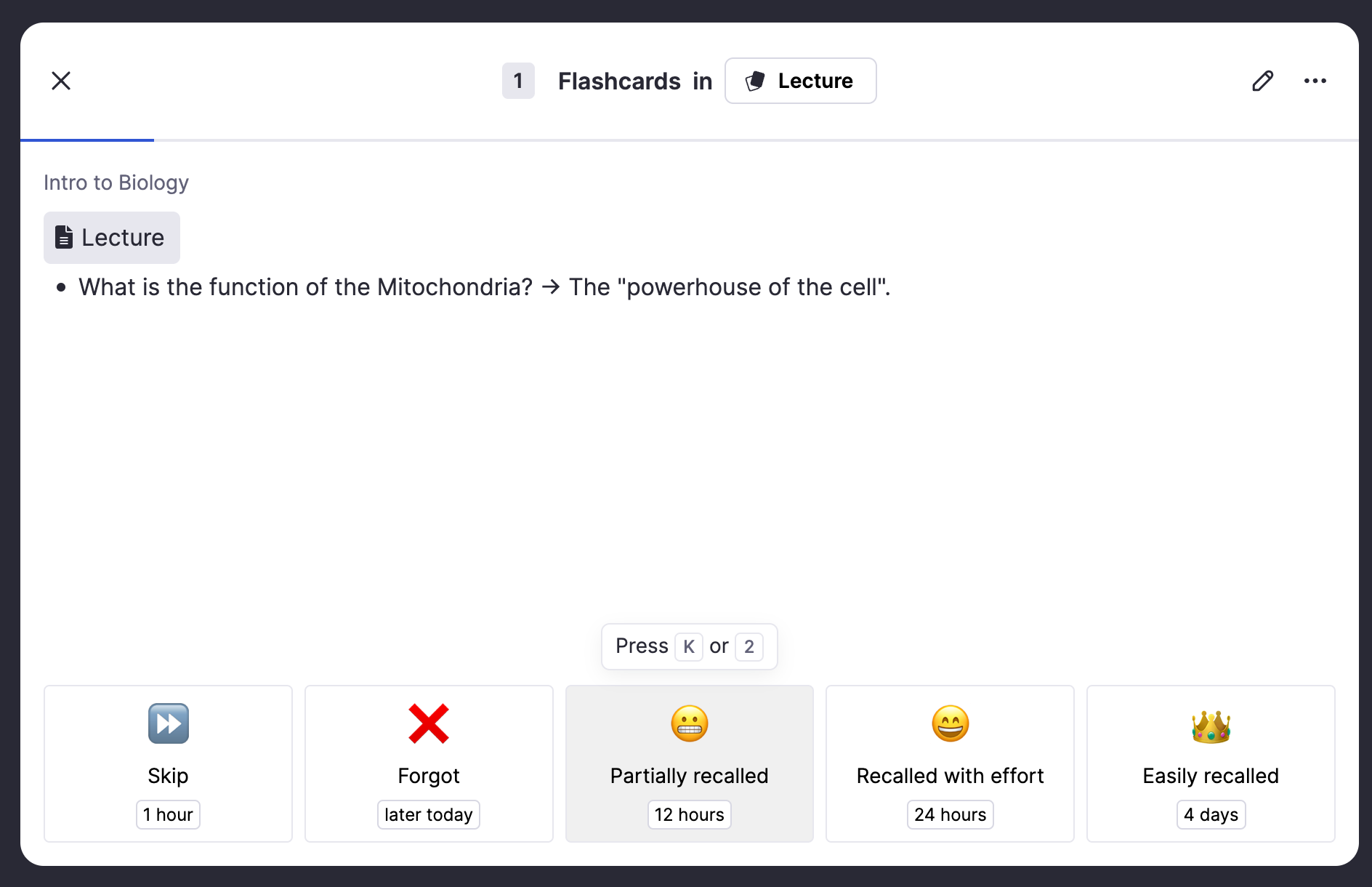Choose Forgot to review later today
1372x887 pixels.
[x=428, y=763]
